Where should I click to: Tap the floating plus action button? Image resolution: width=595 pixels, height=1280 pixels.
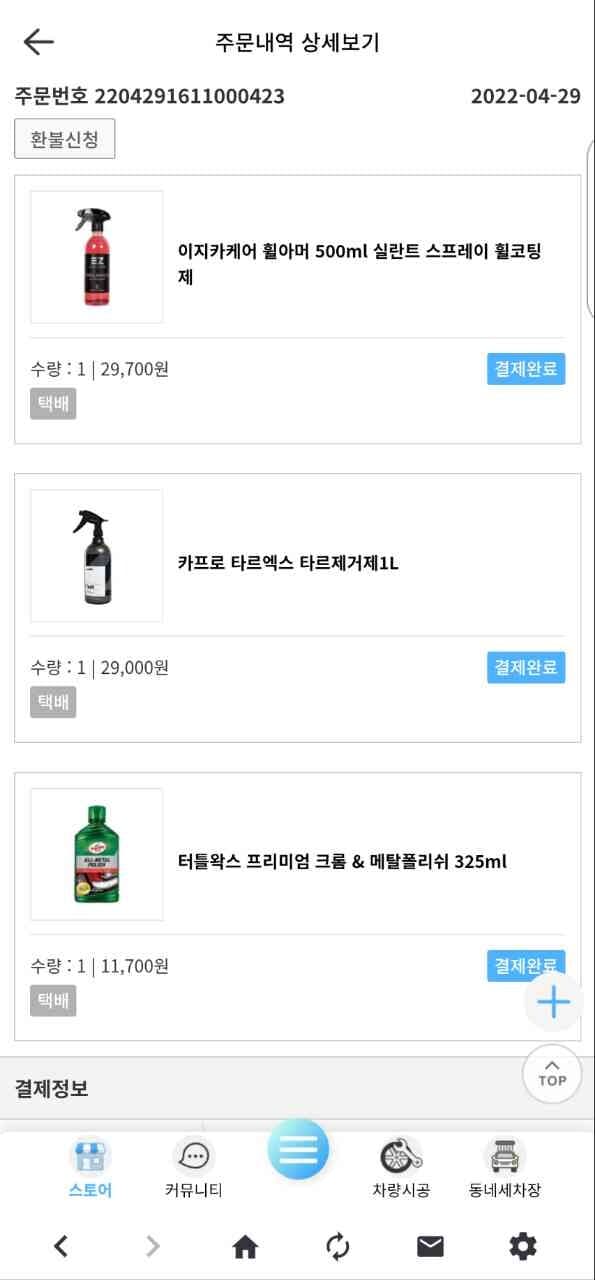coord(551,1001)
